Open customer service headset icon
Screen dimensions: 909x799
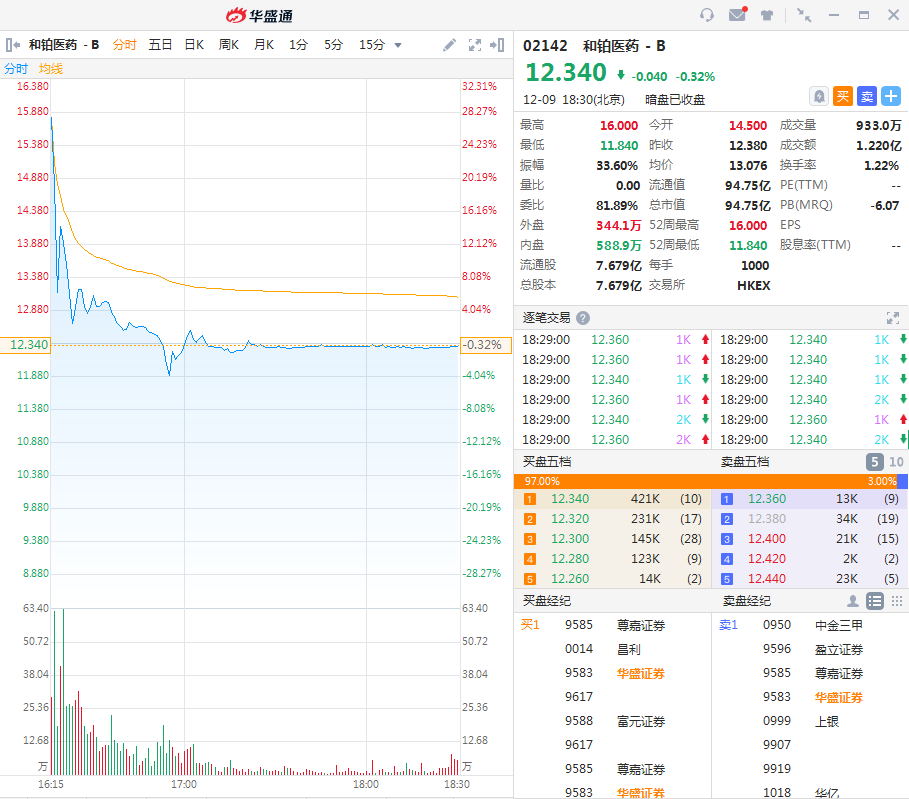707,15
